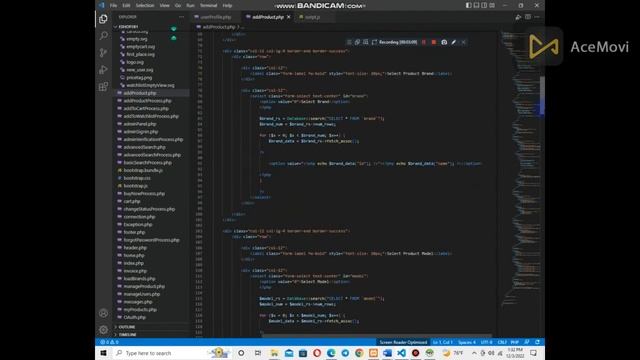The width and height of the screenshot is (640, 360).
Task: Open header.php in the explorer
Action: [x=135, y=248]
